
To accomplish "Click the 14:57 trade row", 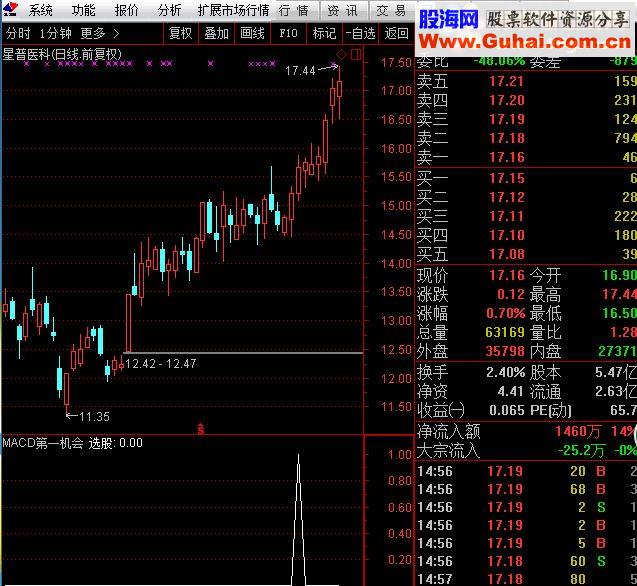I will (x=526, y=579).
